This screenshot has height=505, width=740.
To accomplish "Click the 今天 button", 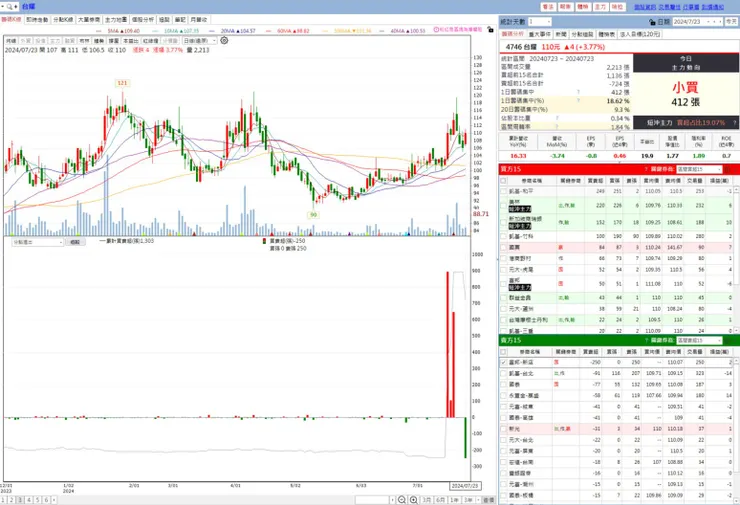I will (731, 22).
